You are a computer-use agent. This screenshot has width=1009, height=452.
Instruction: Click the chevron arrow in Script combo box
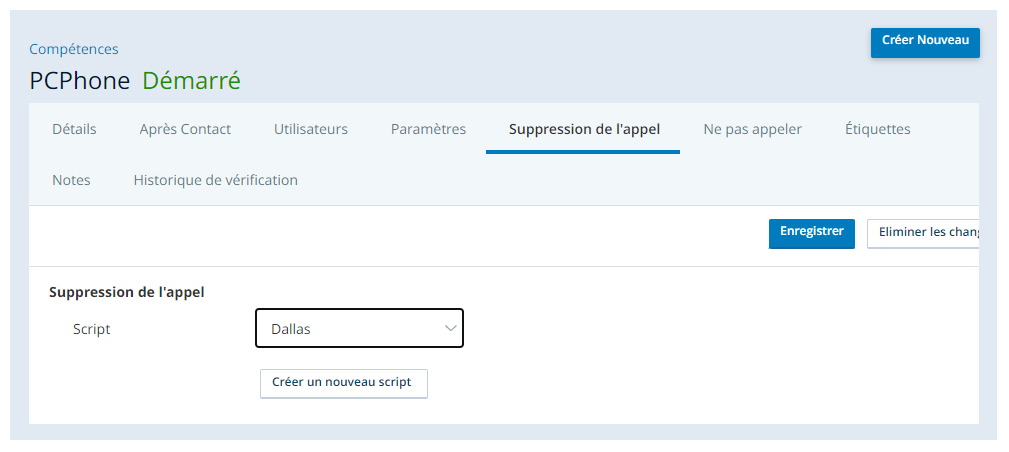450,328
